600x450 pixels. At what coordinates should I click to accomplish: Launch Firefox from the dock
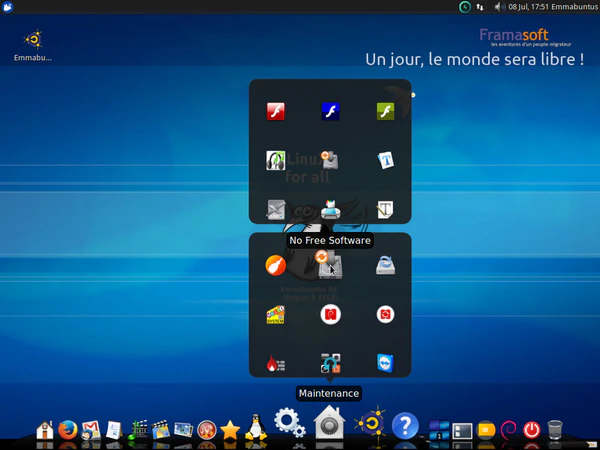[x=68, y=430]
